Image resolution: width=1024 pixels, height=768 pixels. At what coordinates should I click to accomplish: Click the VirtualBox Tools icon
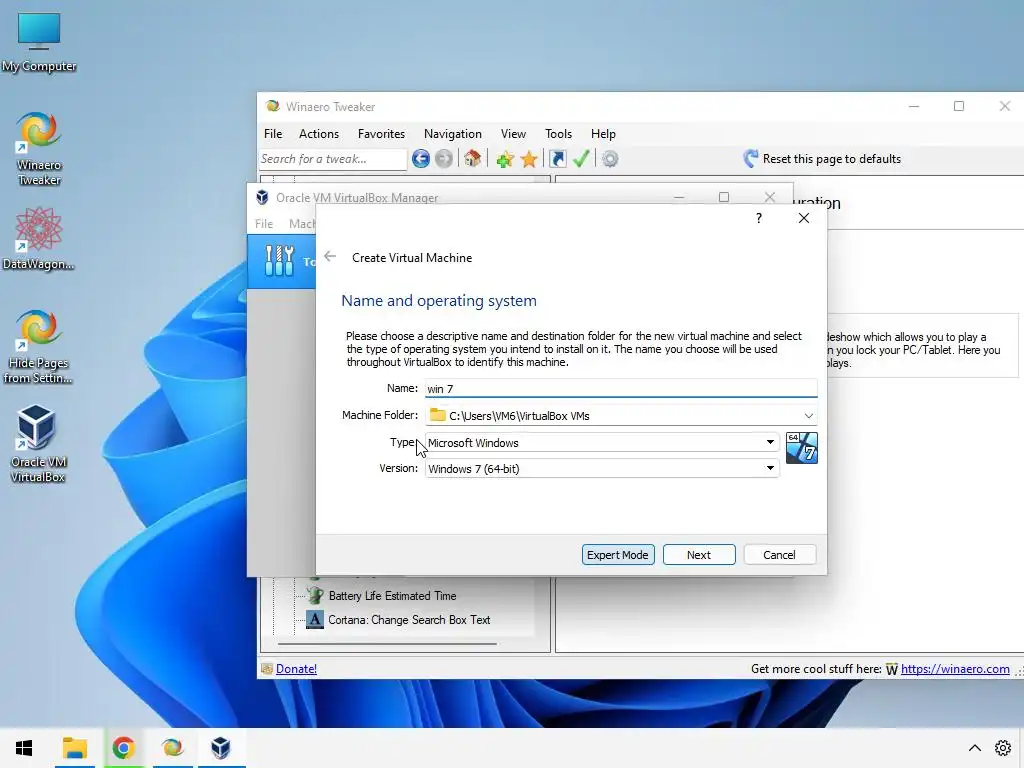pos(280,261)
